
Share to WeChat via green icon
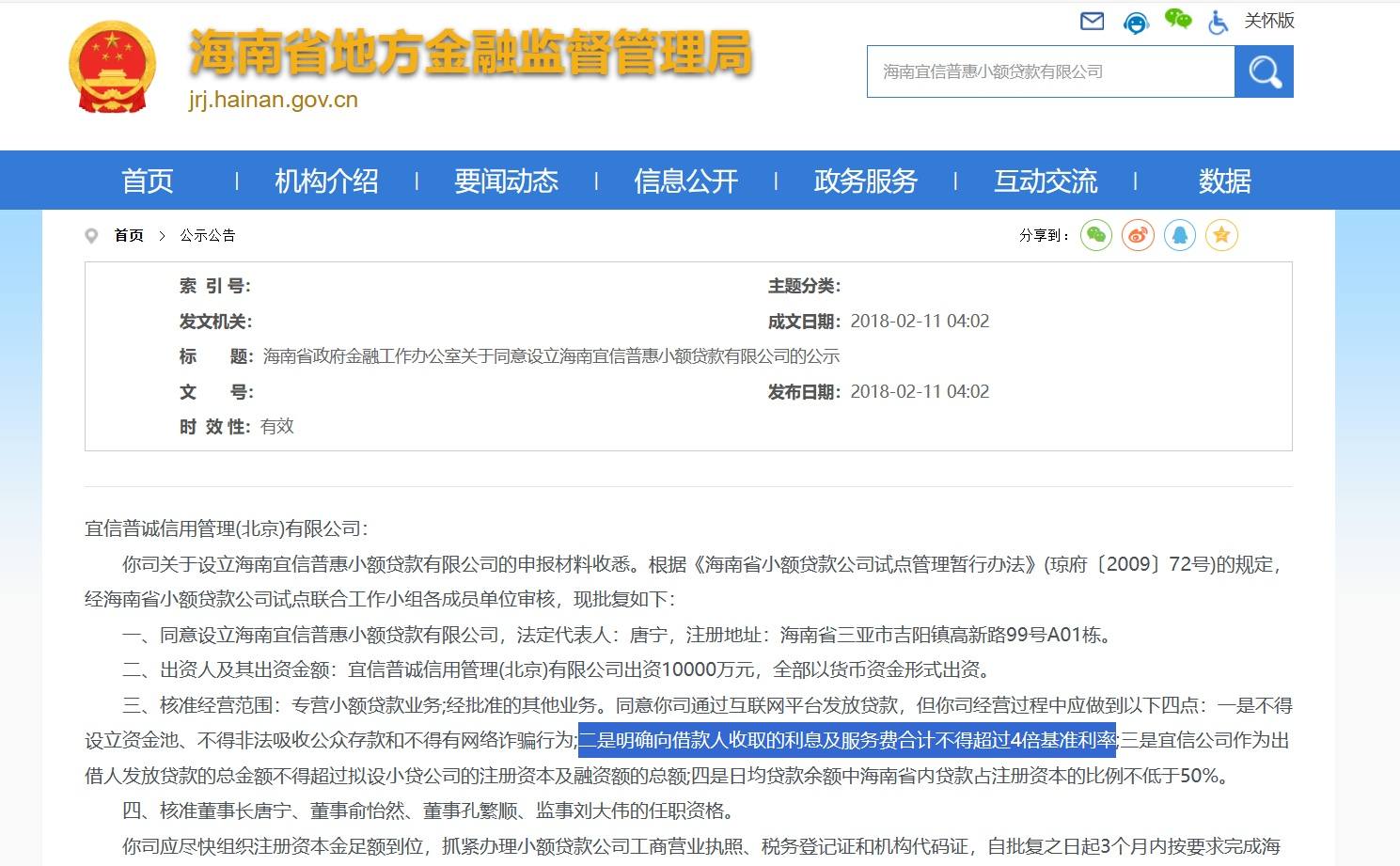(1095, 235)
